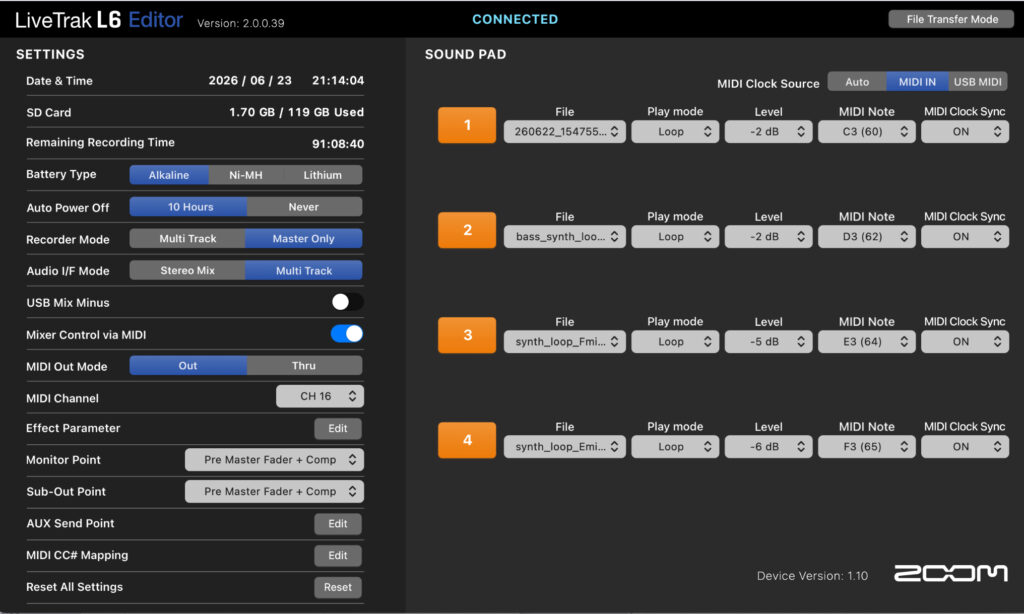The width and height of the screenshot is (1024, 614).
Task: Set Auto Power Off to 10 Hours
Action: click(190, 206)
